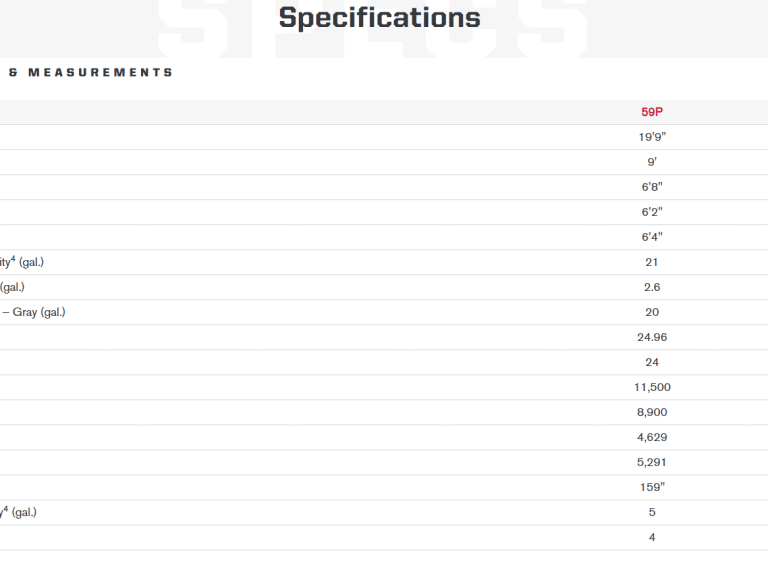Click the 9' value in table
The height and width of the screenshot is (576, 768).
click(x=652, y=162)
